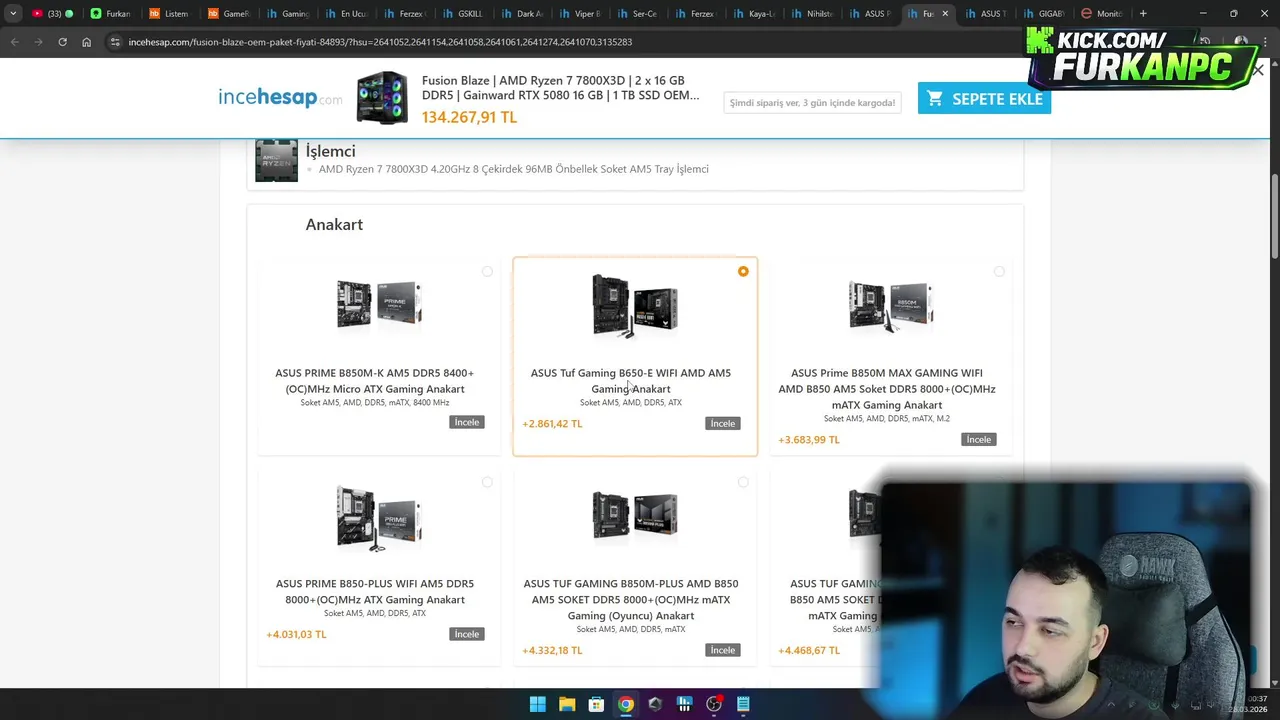Click the +3.683,99 TL price difference
This screenshot has height=720, width=1280.
(x=809, y=440)
